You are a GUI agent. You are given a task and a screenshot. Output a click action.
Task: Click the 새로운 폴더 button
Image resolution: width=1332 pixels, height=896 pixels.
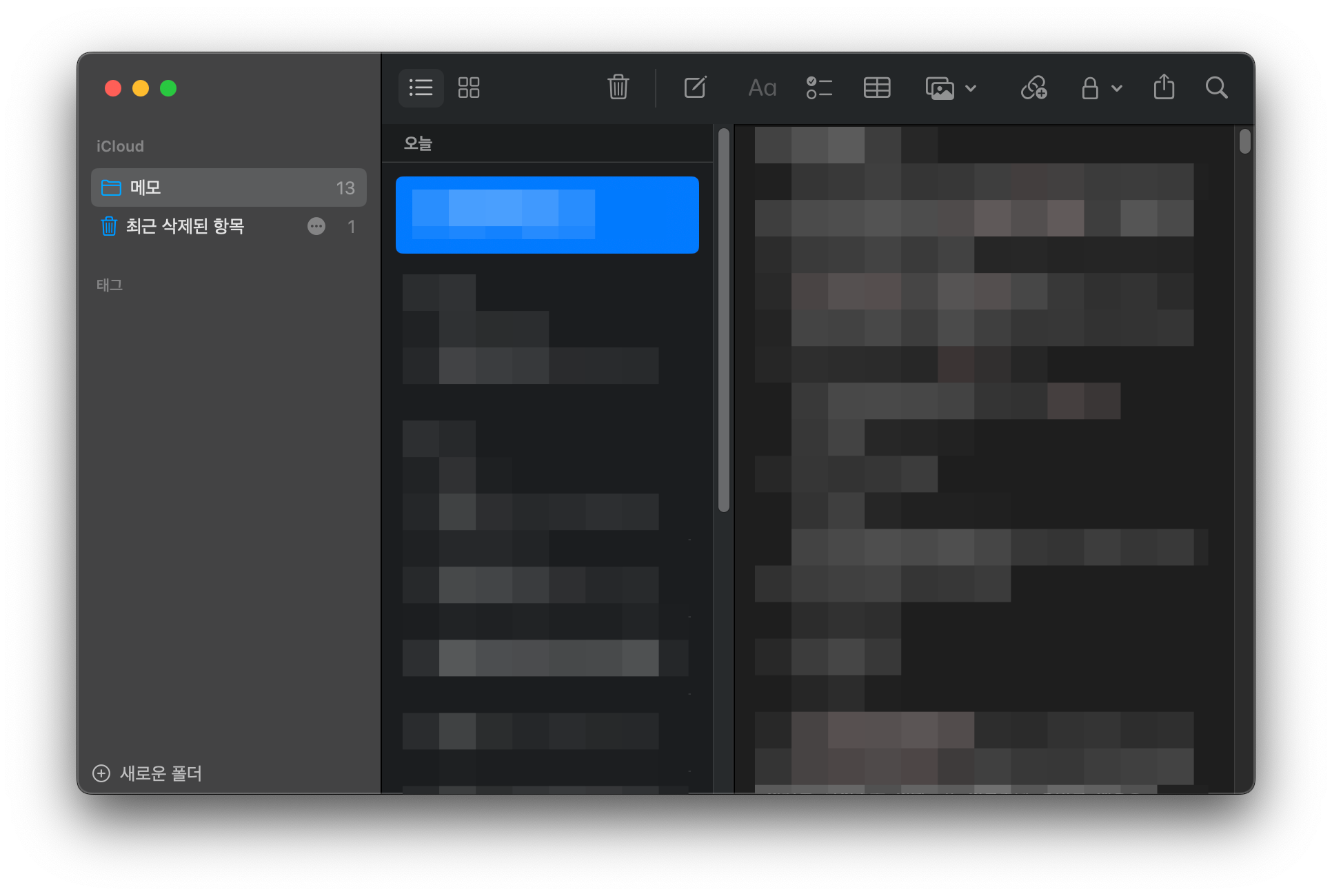[148, 773]
